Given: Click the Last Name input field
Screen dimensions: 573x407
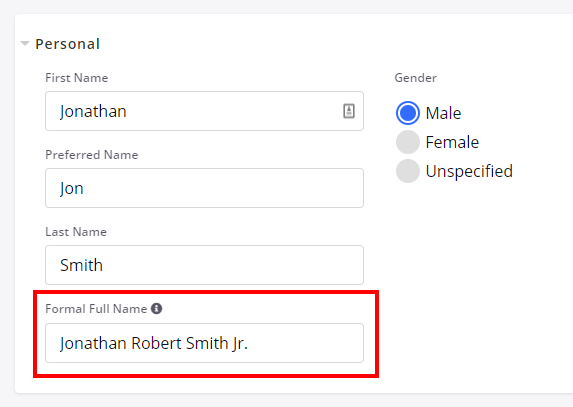Looking at the screenshot, I should pos(204,265).
